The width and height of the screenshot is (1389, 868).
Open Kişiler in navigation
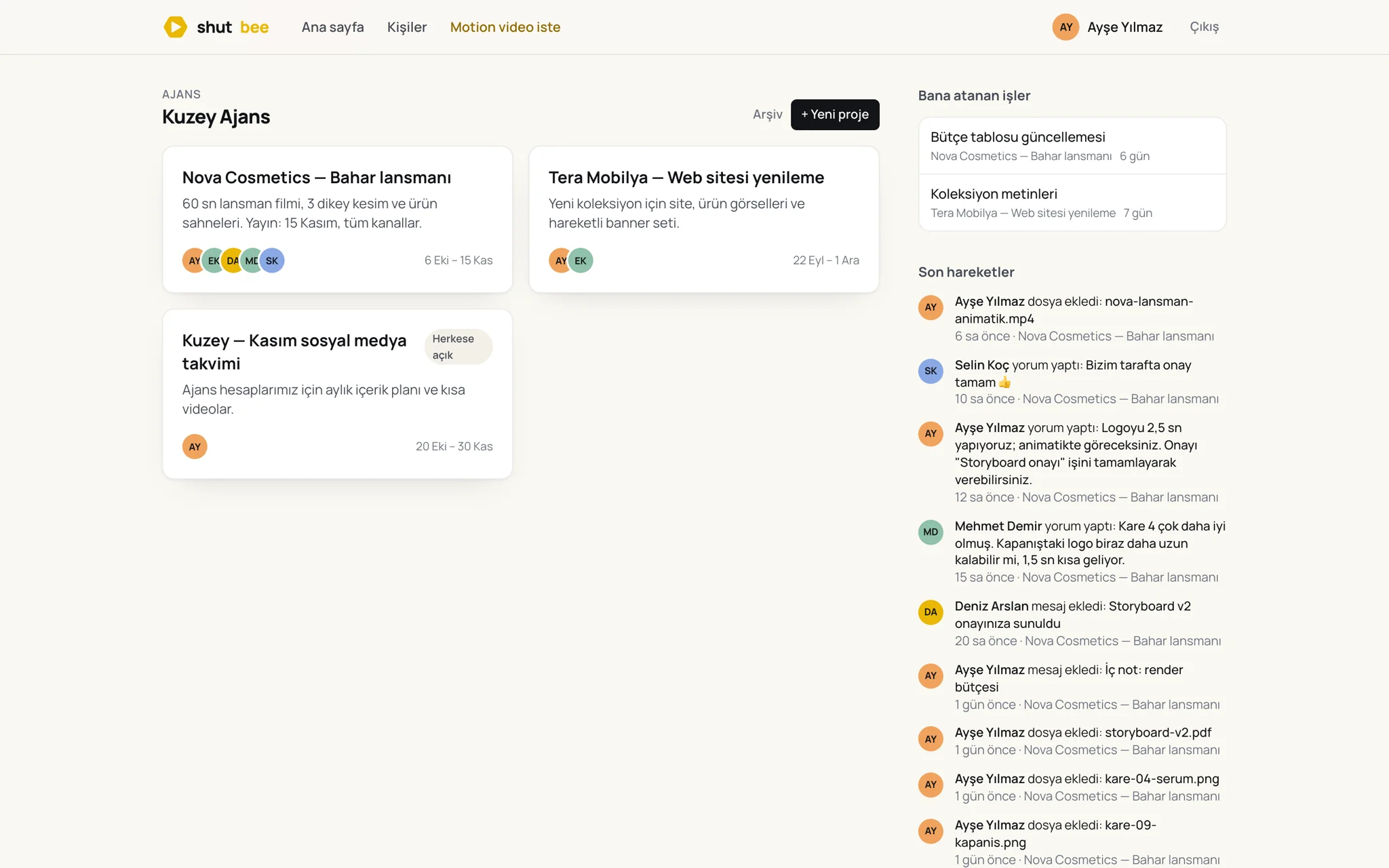pos(407,27)
